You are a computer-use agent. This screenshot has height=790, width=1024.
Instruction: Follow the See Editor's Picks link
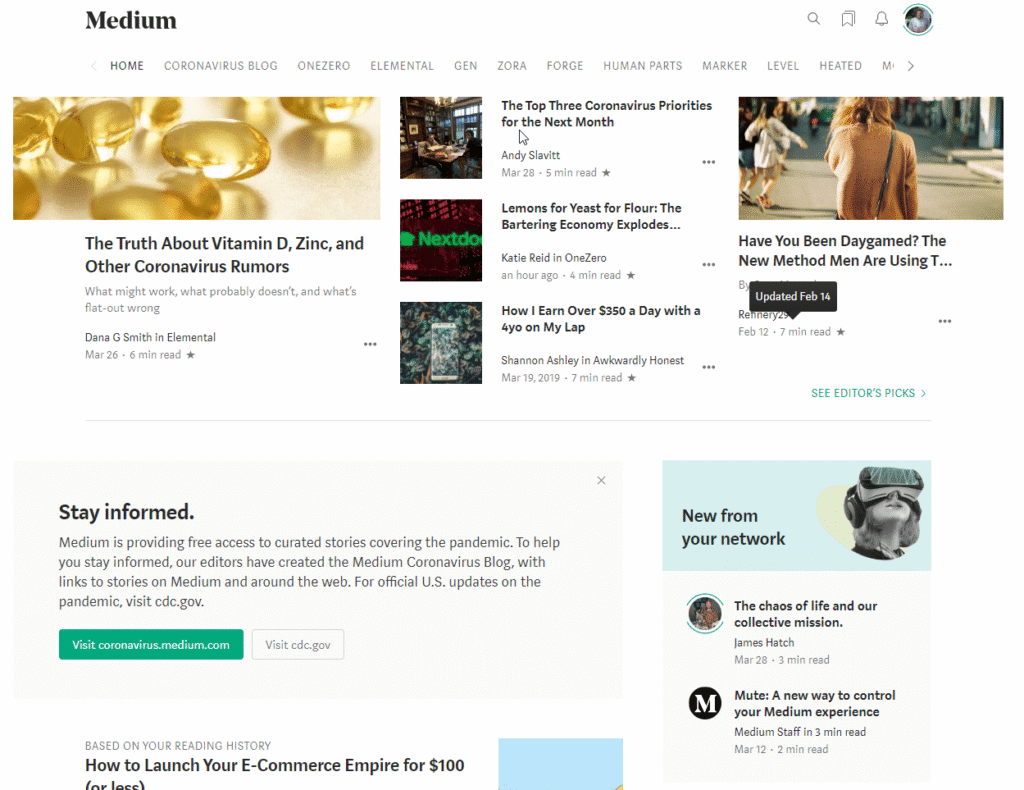point(868,393)
